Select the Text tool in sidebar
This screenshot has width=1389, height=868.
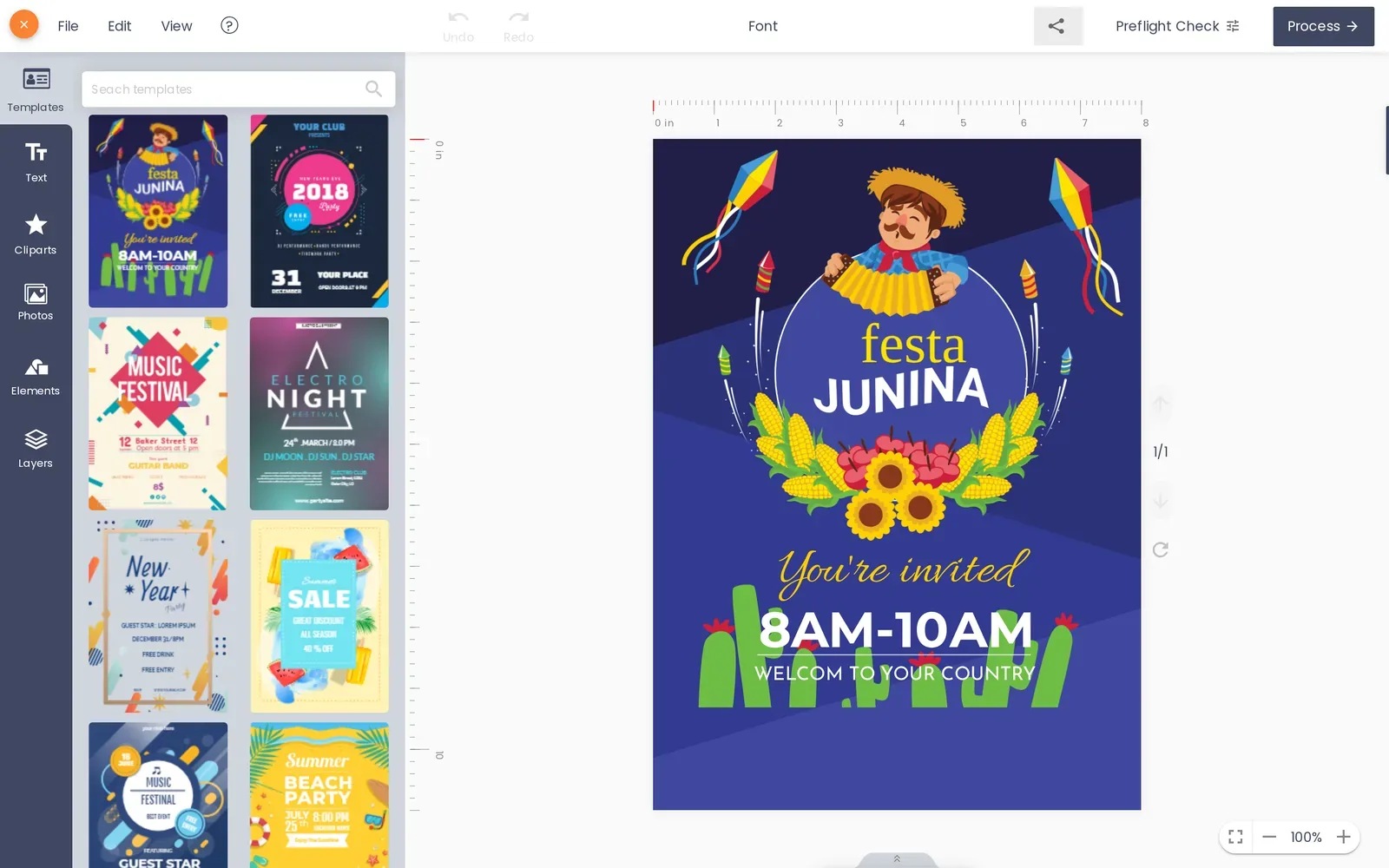[36, 162]
